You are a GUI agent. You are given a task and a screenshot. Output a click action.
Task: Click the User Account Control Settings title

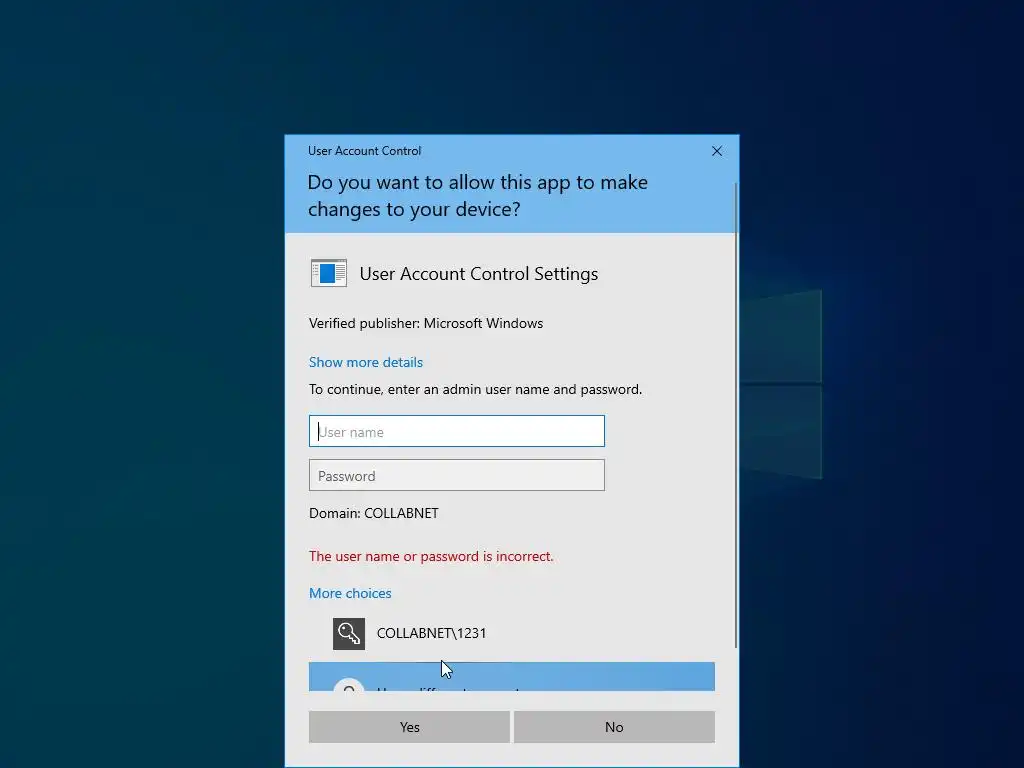click(479, 274)
